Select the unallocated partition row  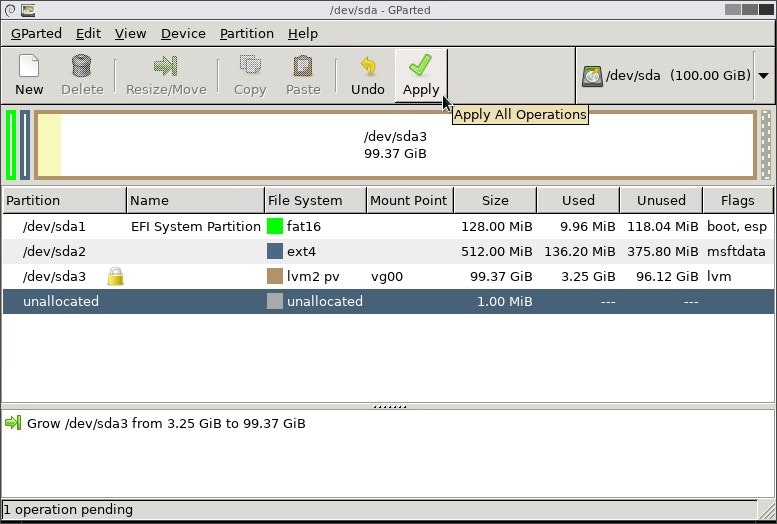click(388, 301)
